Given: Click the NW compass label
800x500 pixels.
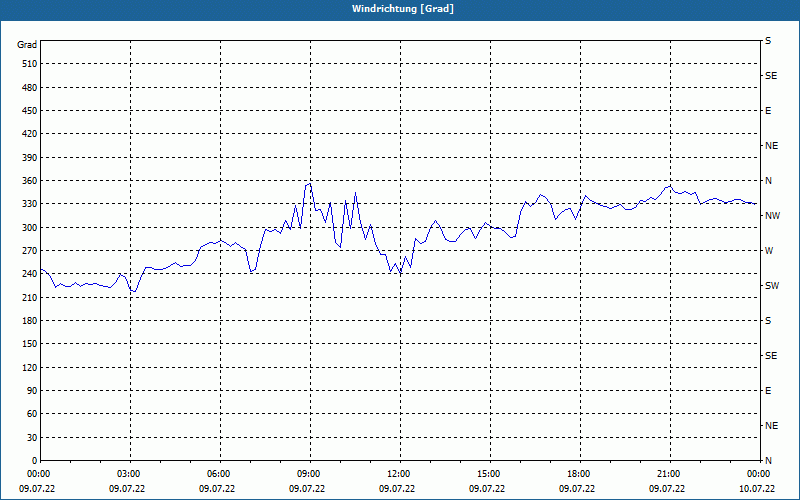Looking at the screenshot, I should point(772,216).
